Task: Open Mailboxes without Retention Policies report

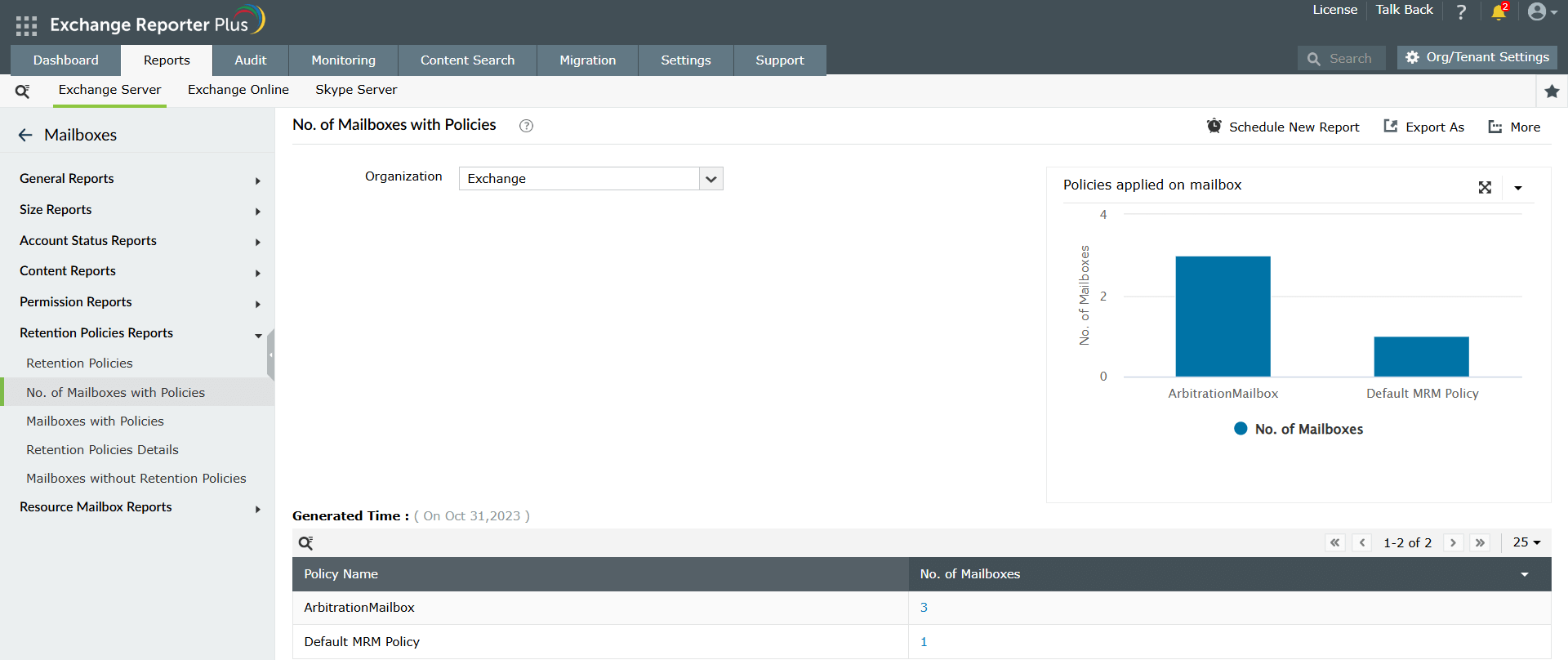Action: (x=136, y=479)
